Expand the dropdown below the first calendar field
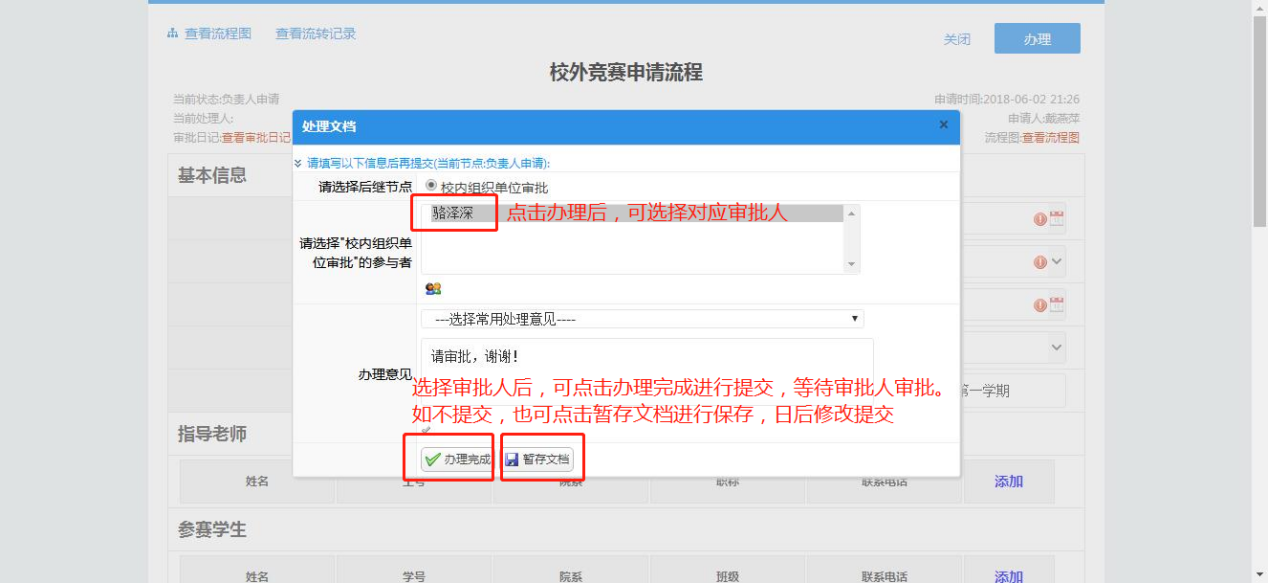1268x583 pixels. [x=1057, y=262]
